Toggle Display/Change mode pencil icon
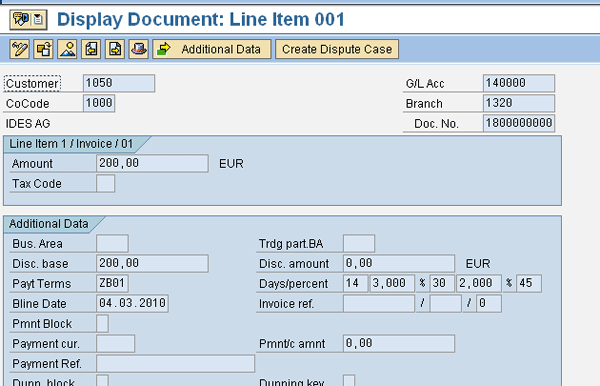 pyautogui.click(x=20, y=49)
